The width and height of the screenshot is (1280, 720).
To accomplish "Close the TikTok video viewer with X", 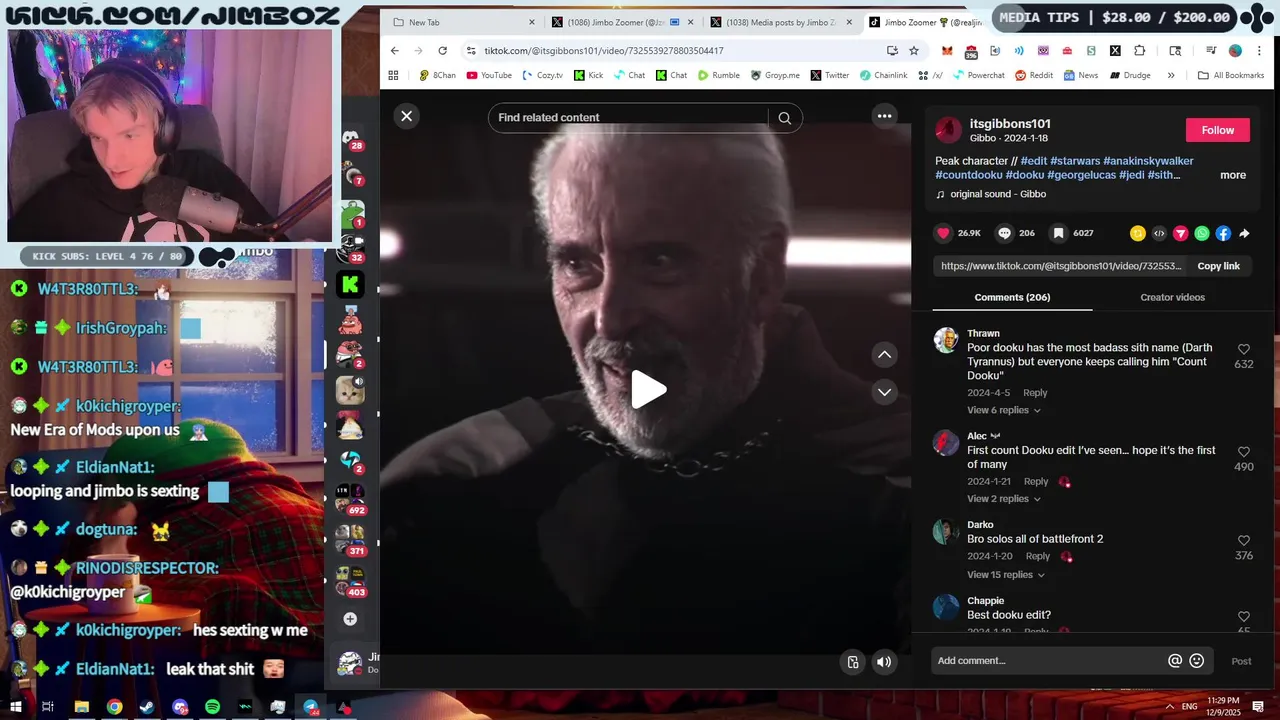I will (x=406, y=116).
